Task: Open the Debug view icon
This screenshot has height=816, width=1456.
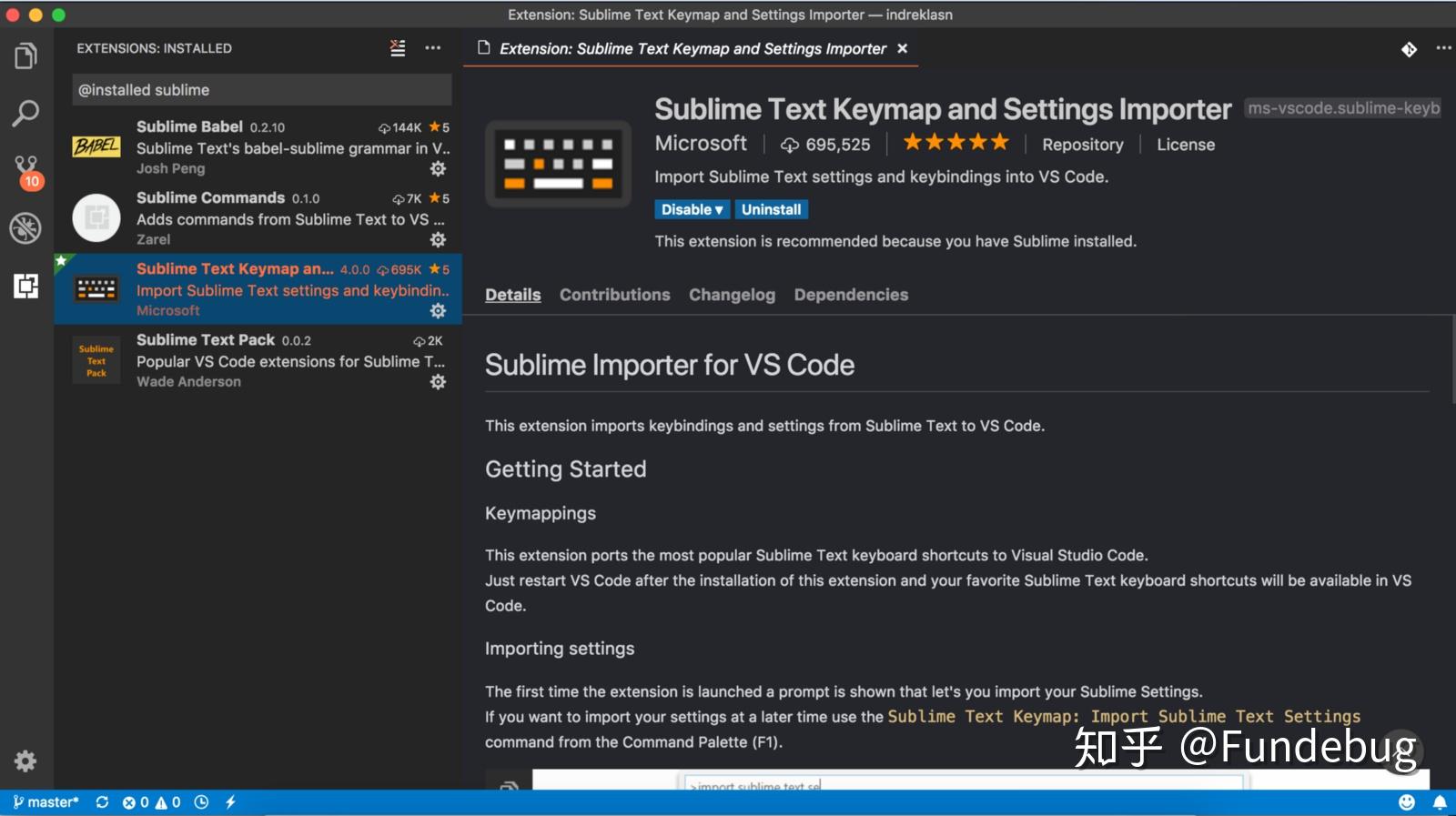Action: pos(25,228)
